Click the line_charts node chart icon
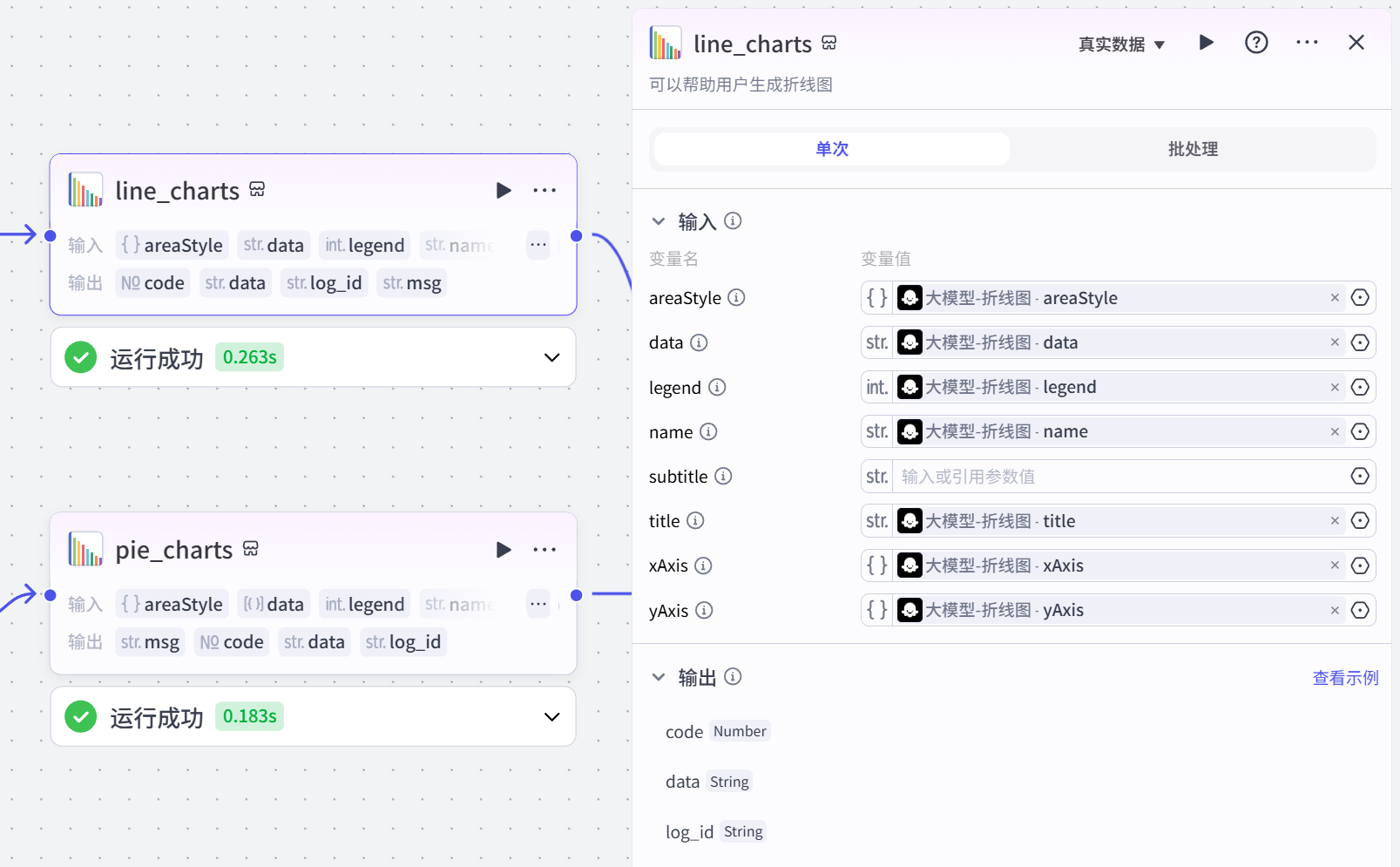Viewport: 1400px width, 867px height. pos(85,190)
